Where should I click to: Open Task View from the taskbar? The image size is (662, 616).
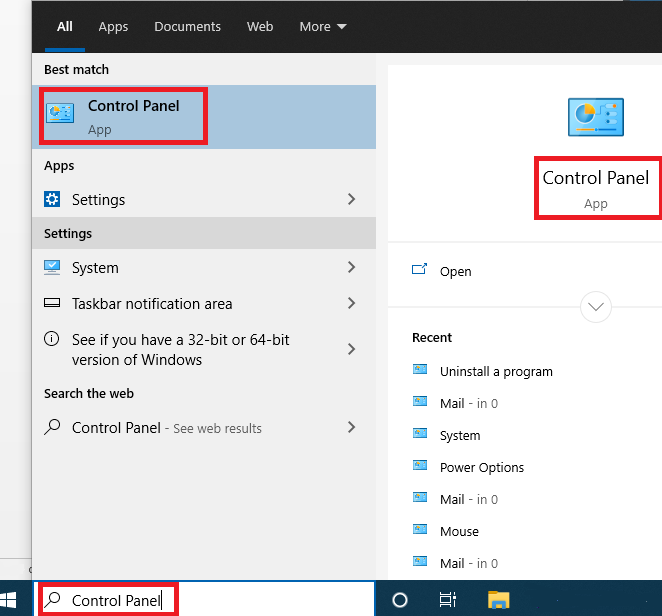click(448, 600)
